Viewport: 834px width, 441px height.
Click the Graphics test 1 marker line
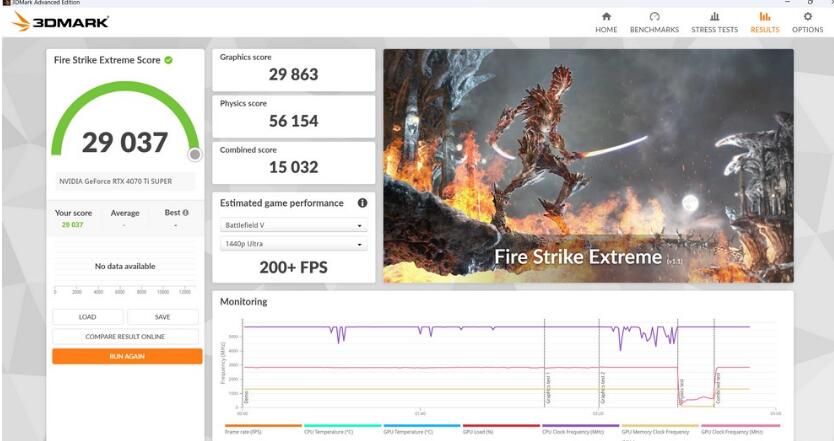pyautogui.click(x=545, y=363)
